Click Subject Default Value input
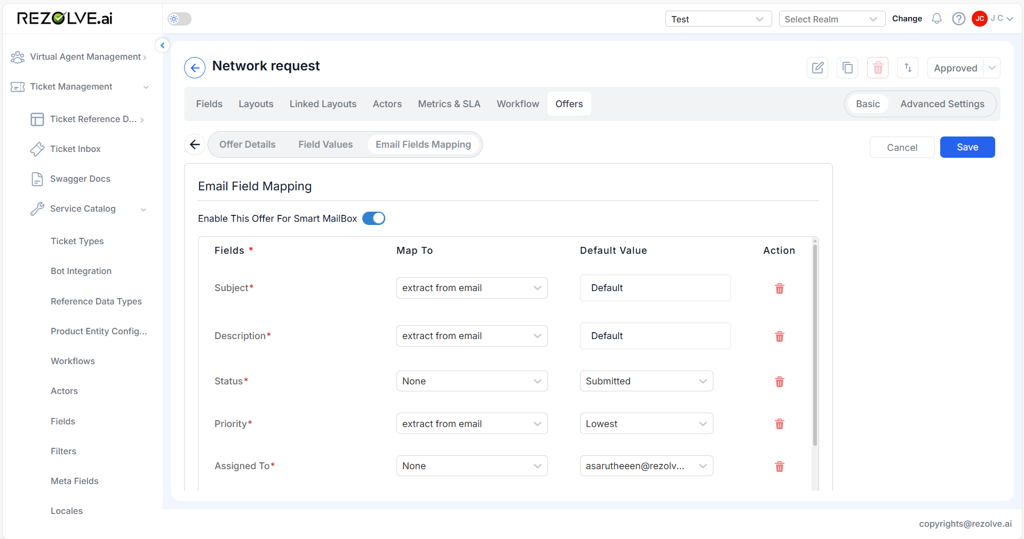Screen dimensions: 1024x539 [655, 288]
